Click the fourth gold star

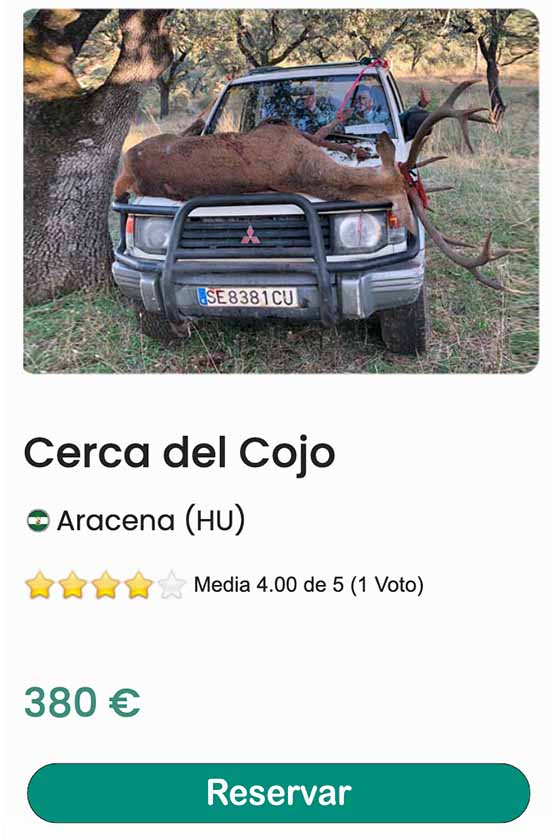click(139, 584)
